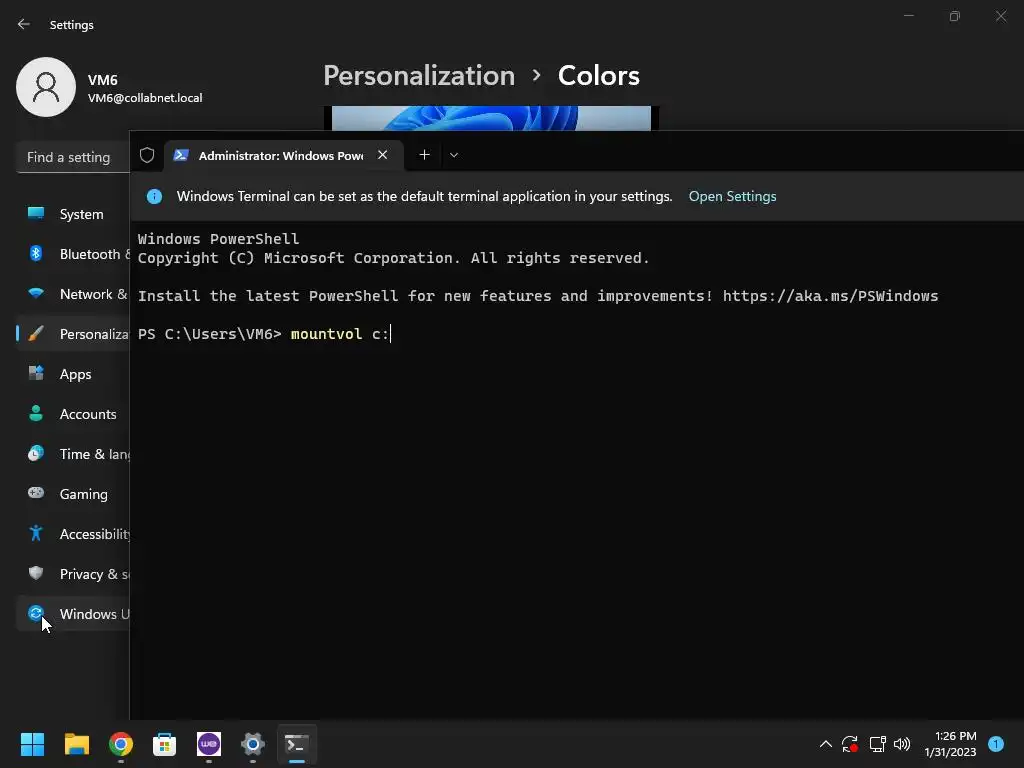Screen dimensions: 1024x768
Task: Open Microsoft Store from the taskbar
Action: tap(165, 744)
